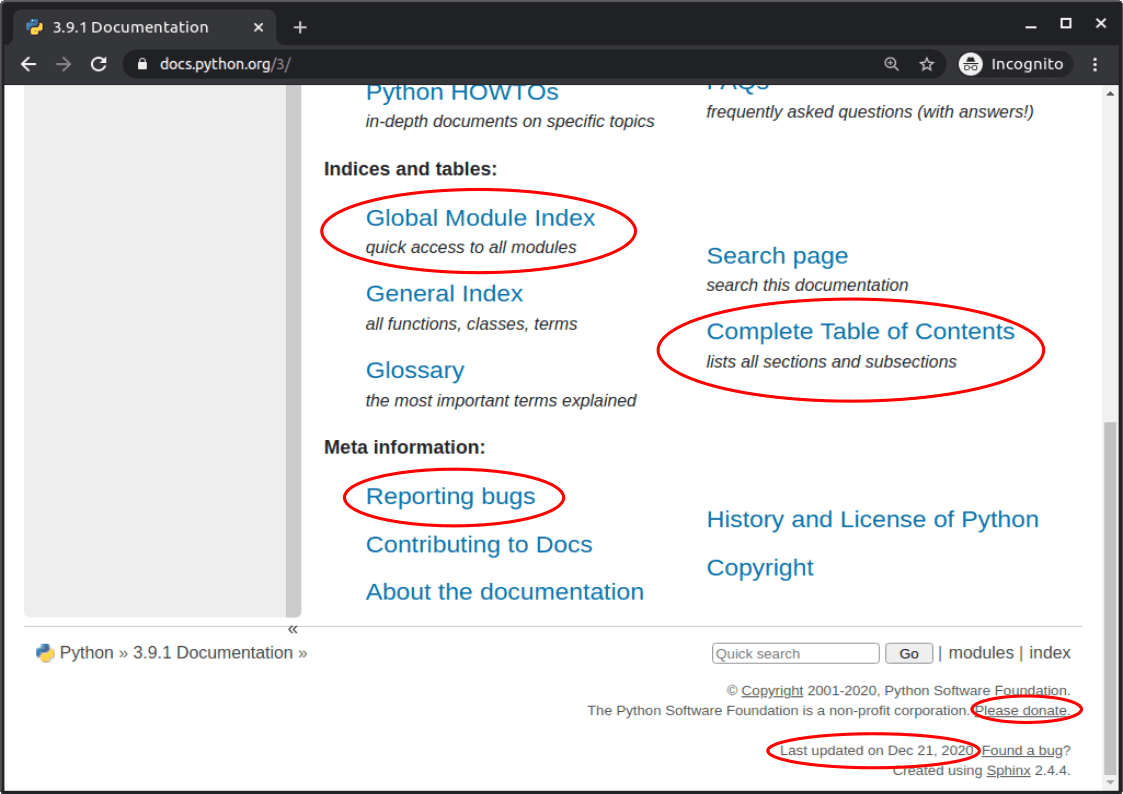Click the zoom magnifier in the address bar
The height and width of the screenshot is (794, 1123).
pyautogui.click(x=890, y=63)
